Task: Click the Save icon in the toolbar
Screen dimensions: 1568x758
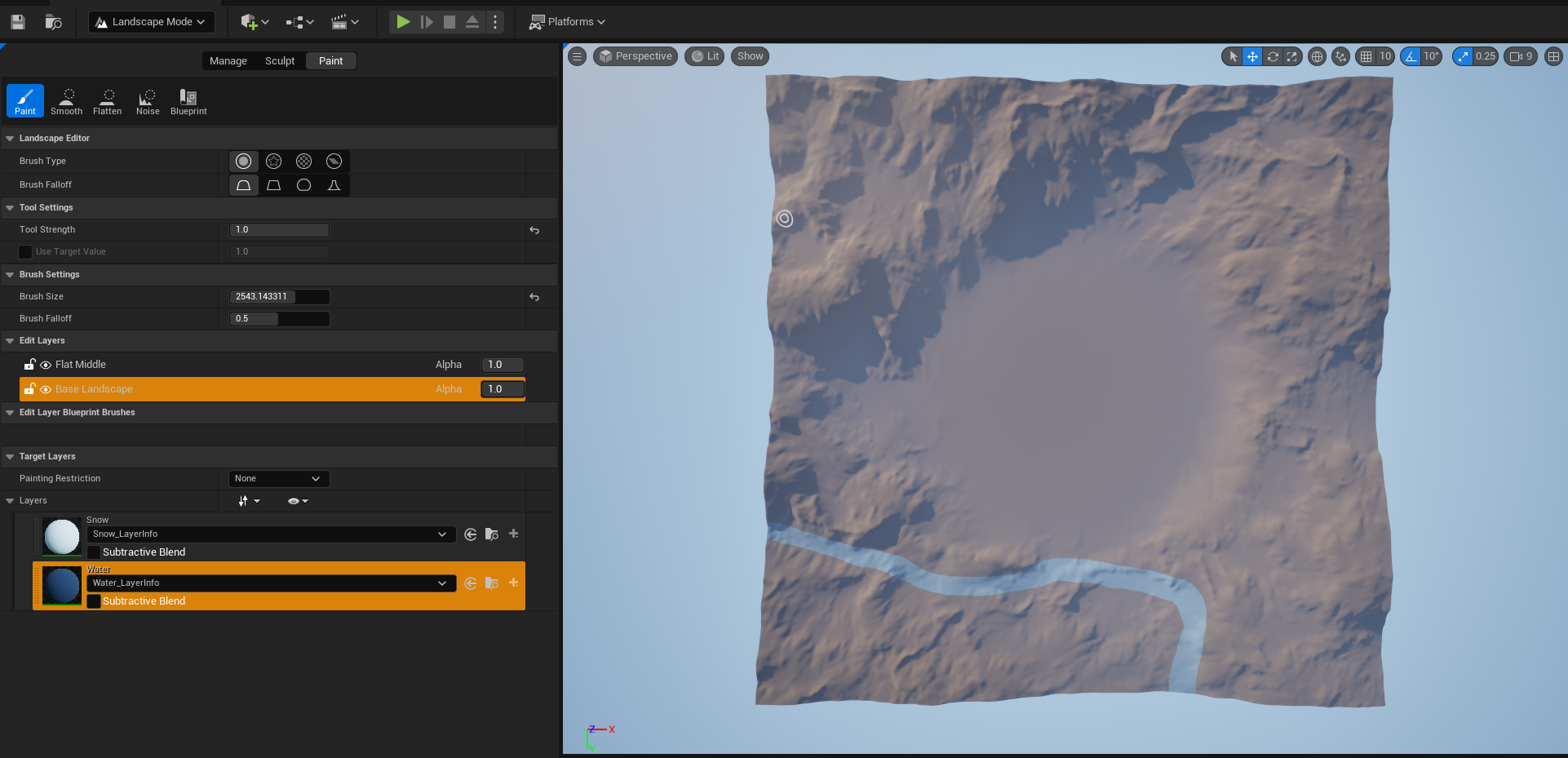Action: [x=18, y=22]
